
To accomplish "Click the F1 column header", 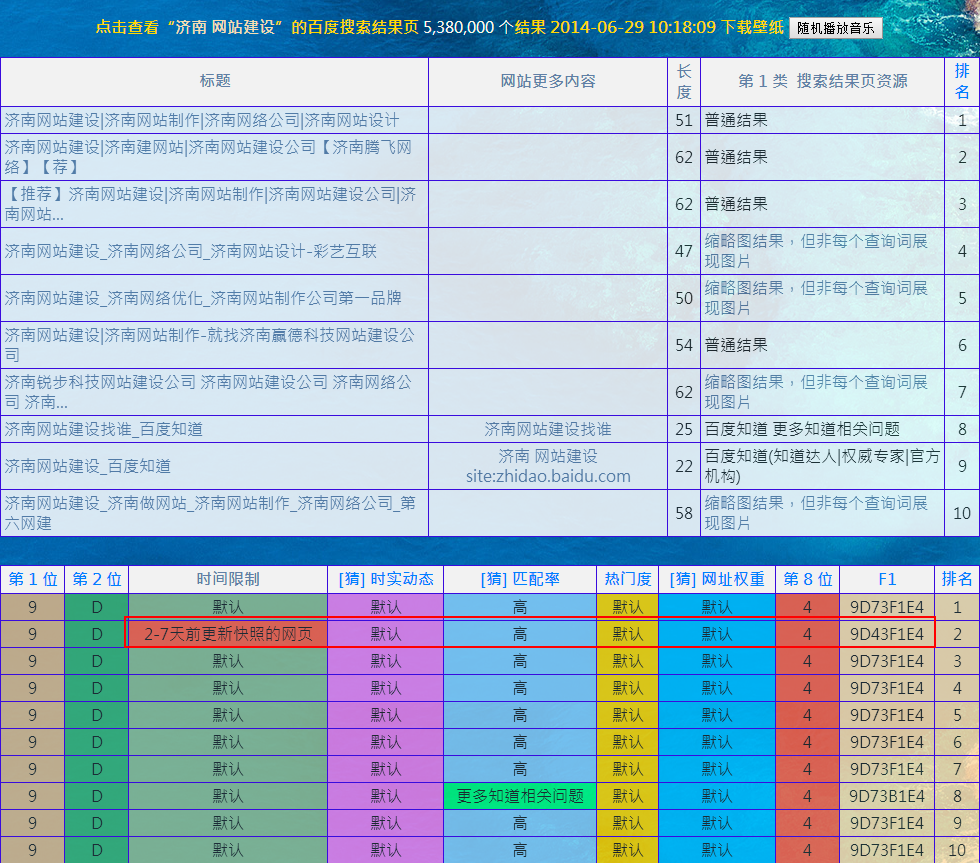I will click(x=887, y=579).
